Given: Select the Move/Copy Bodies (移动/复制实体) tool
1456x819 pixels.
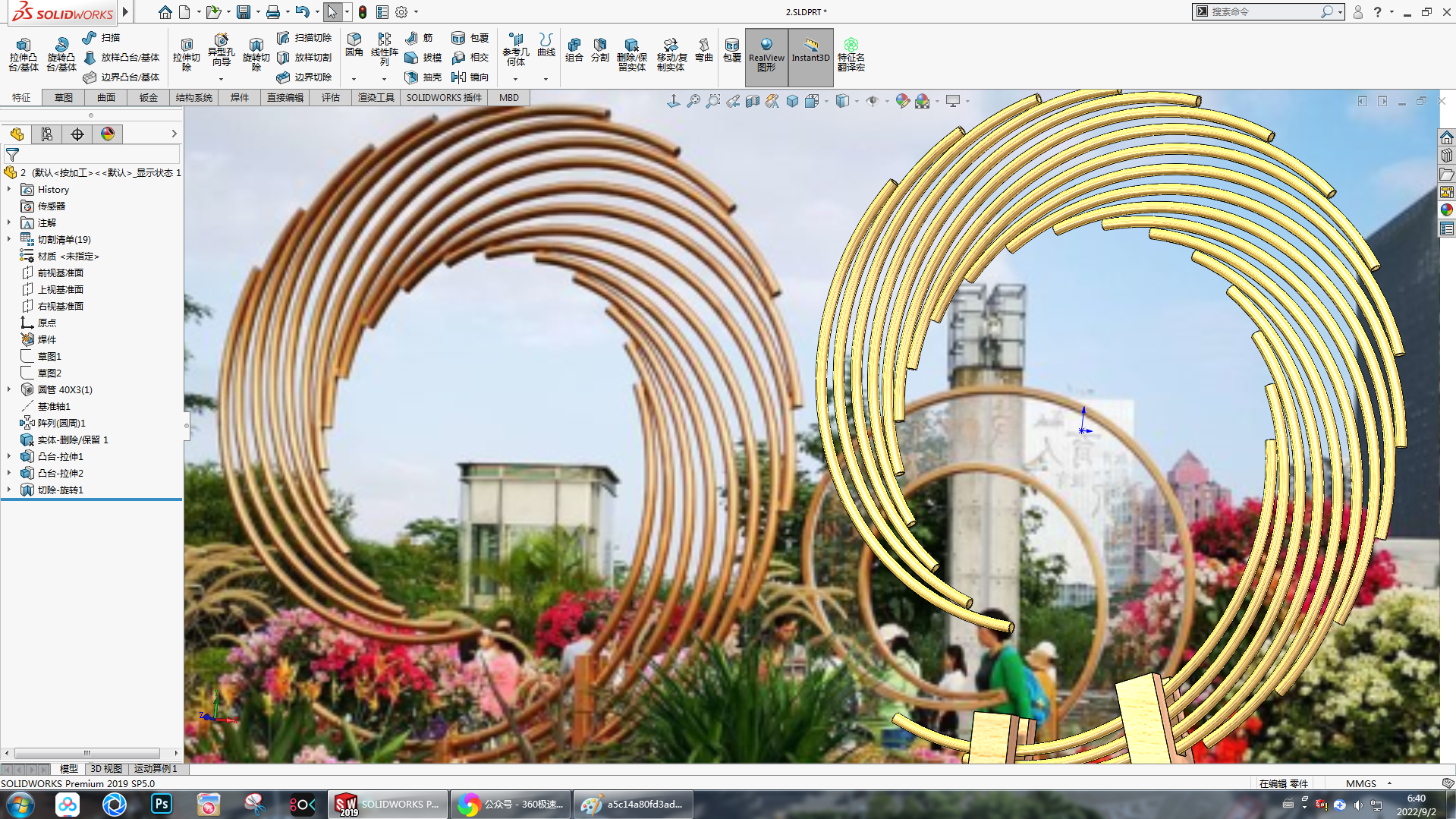Looking at the screenshot, I should [671, 55].
